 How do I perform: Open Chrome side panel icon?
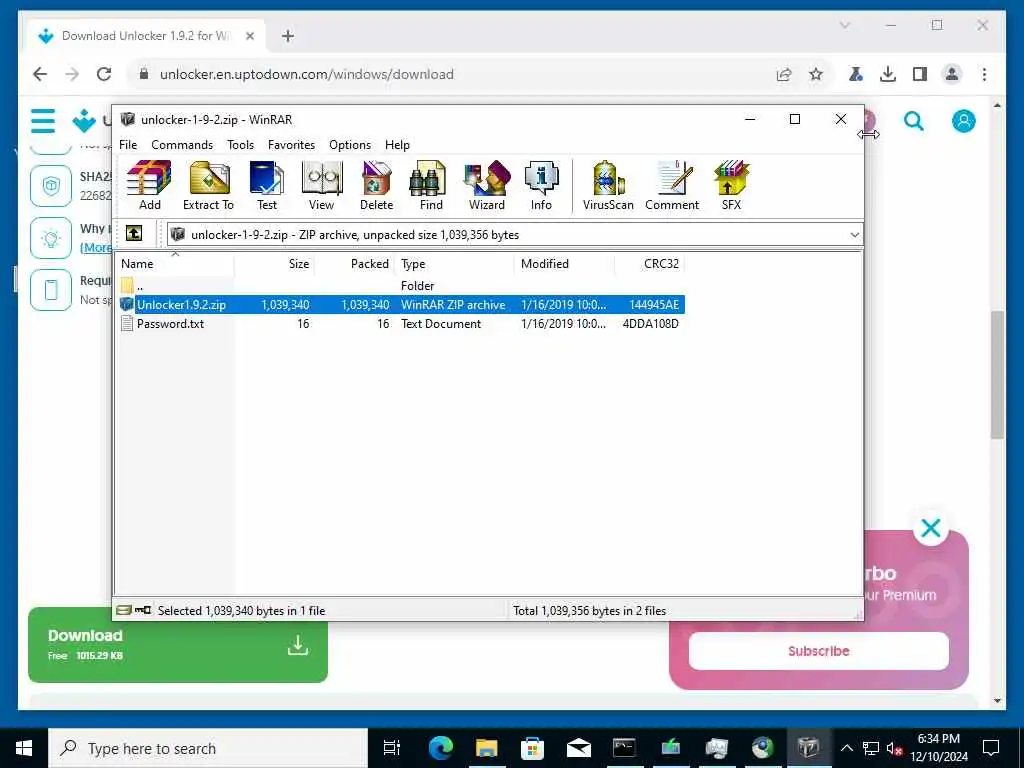pos(920,74)
